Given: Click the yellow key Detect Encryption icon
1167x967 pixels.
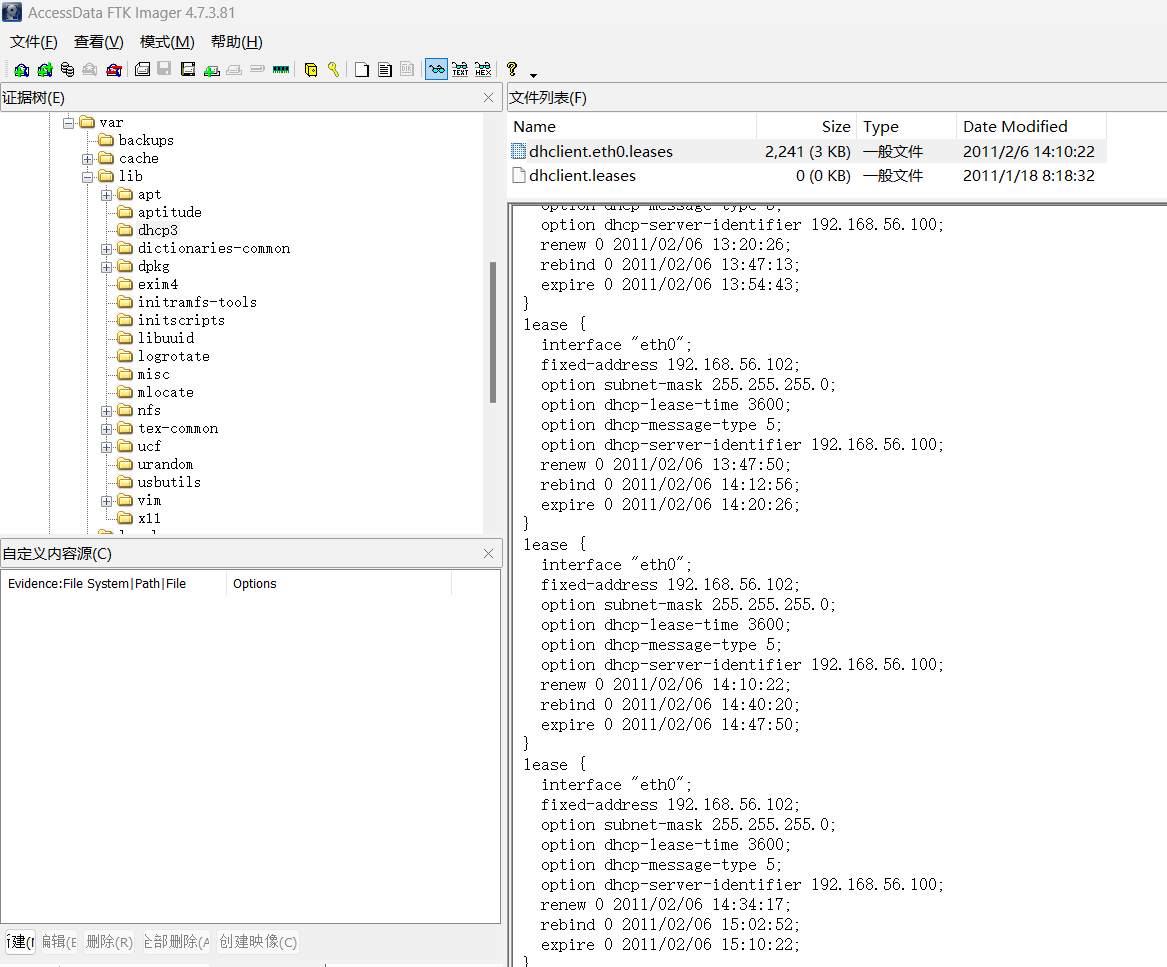Looking at the screenshot, I should [333, 70].
